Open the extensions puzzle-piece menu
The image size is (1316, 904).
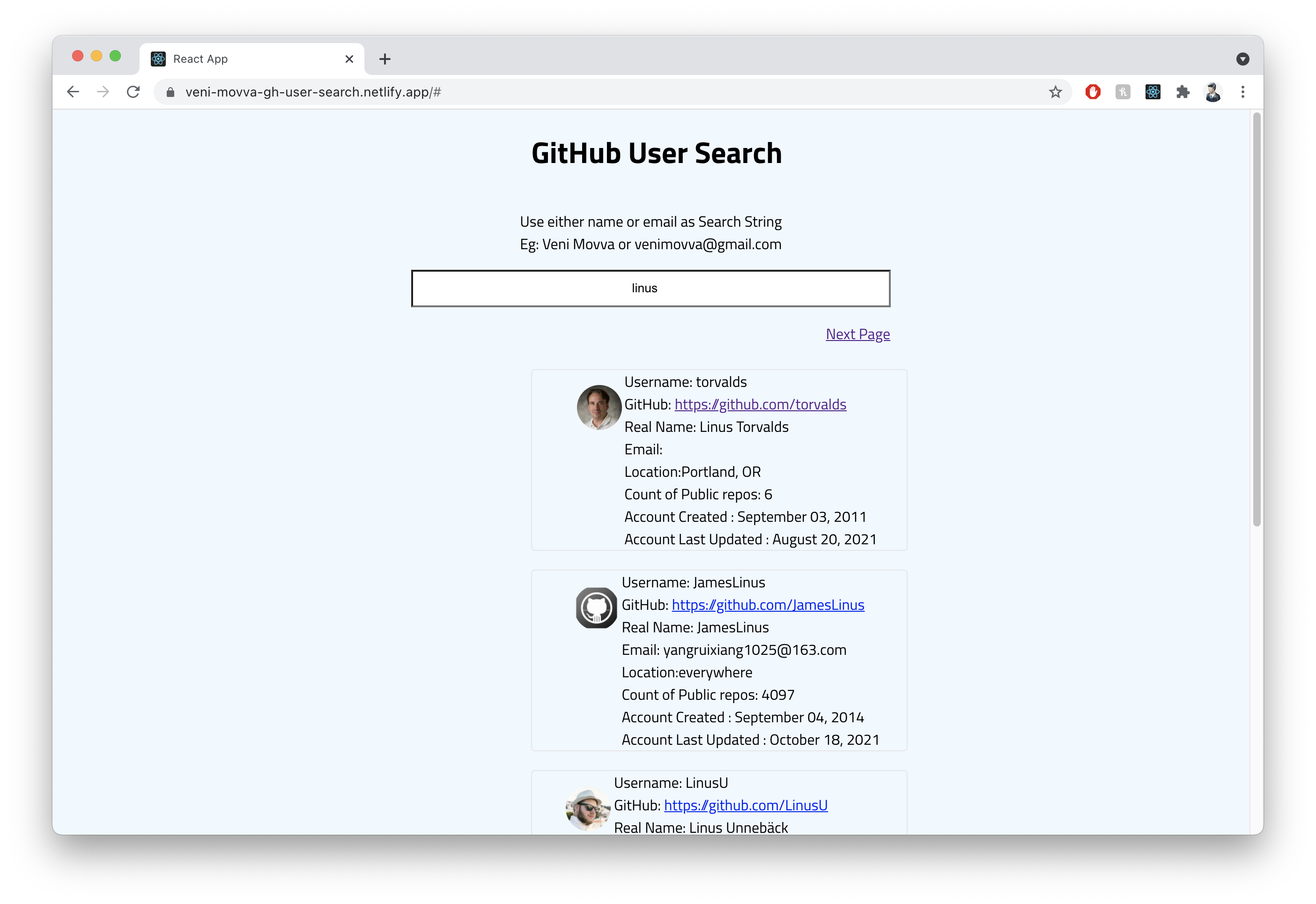1183,92
